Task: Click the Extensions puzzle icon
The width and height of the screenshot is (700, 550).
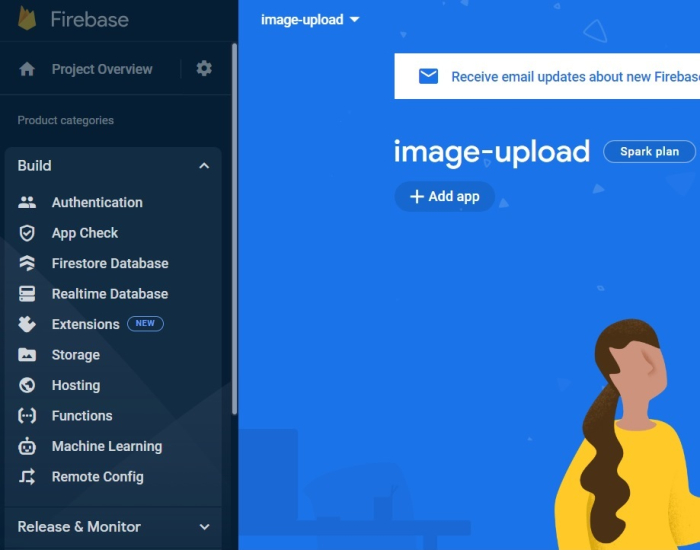Action: click(x=28, y=325)
